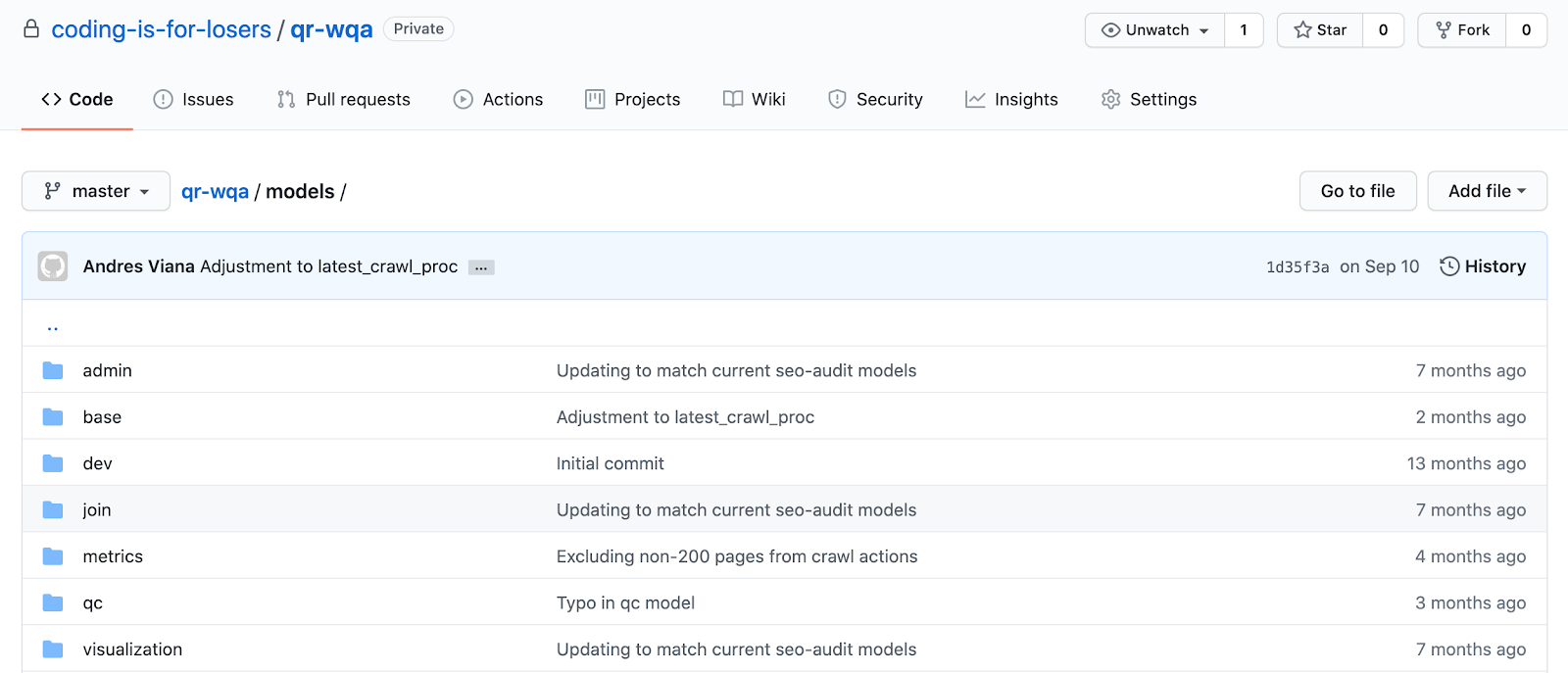Open the metrics folder
Image resolution: width=1568 pixels, height=673 pixels.
tap(113, 556)
